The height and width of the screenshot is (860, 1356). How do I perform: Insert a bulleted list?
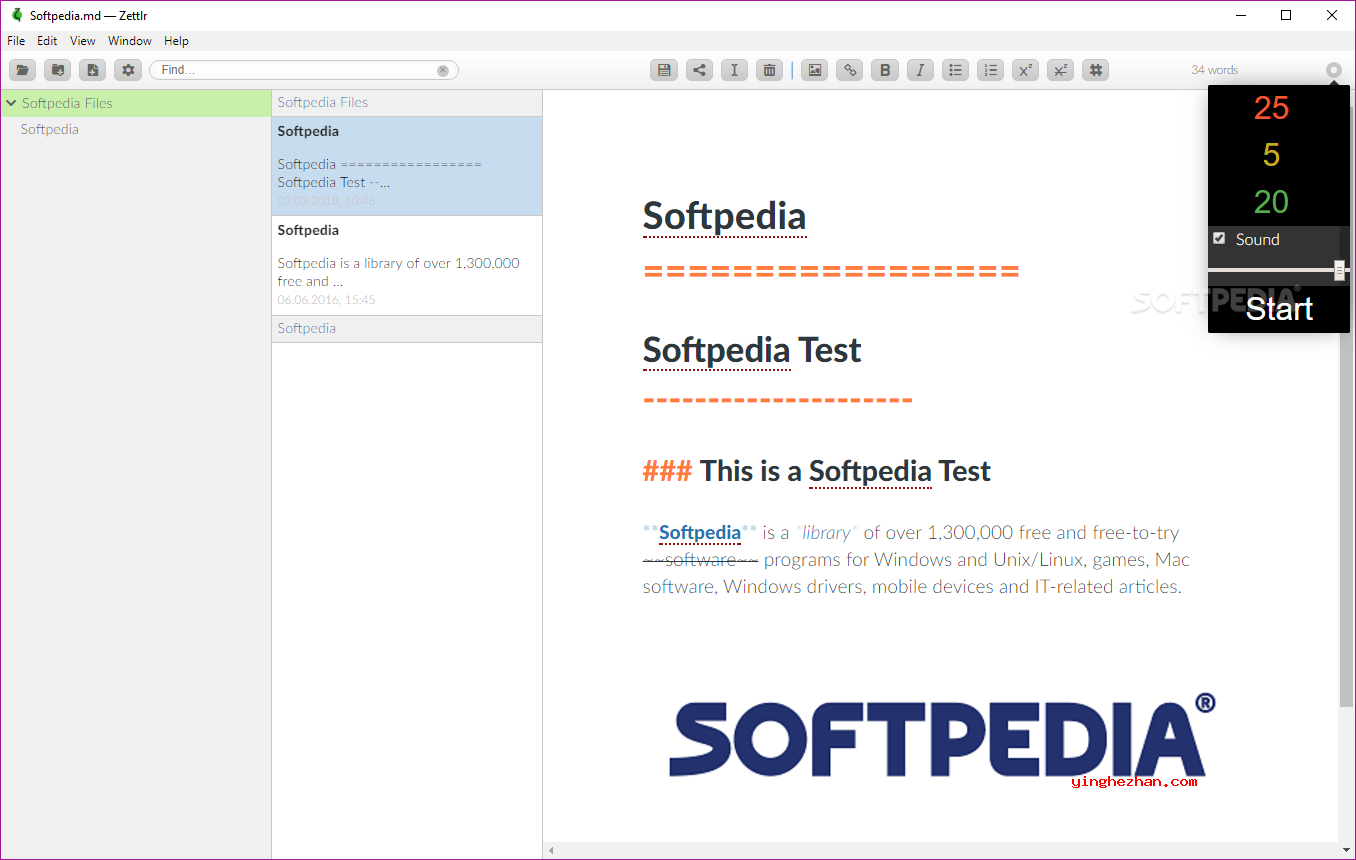tap(955, 70)
